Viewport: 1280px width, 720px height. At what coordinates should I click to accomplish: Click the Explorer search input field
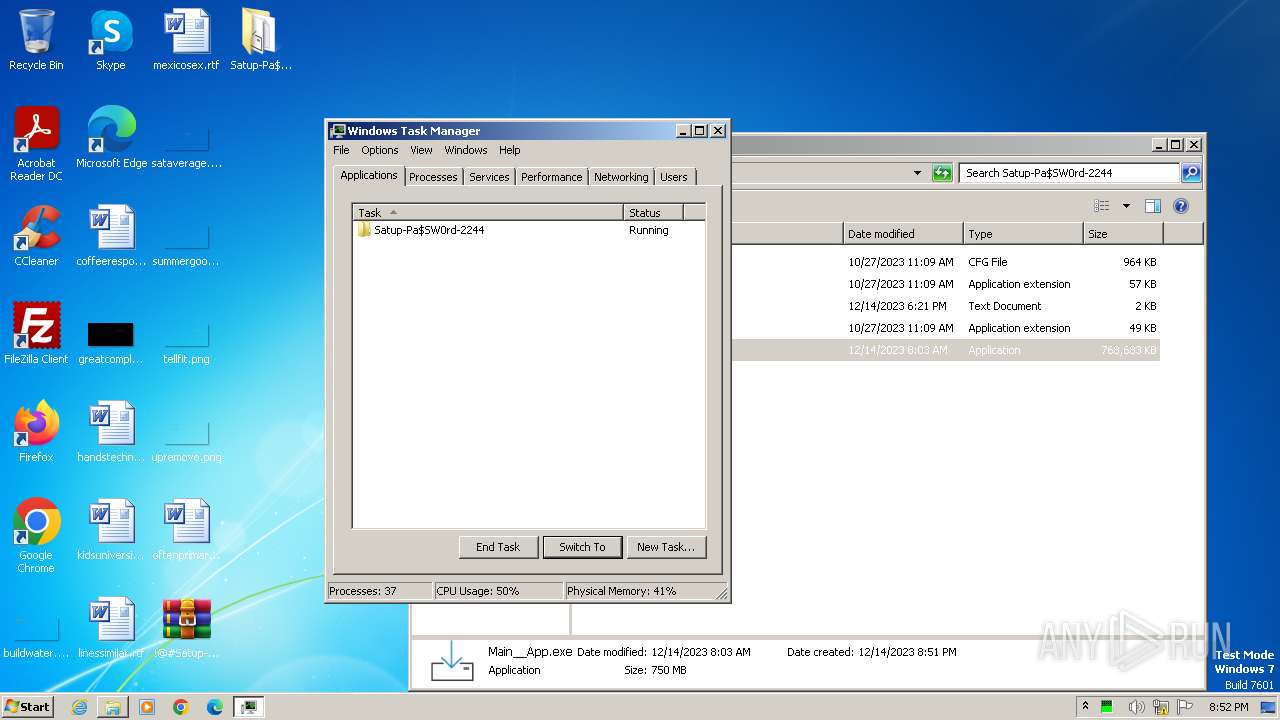1069,173
